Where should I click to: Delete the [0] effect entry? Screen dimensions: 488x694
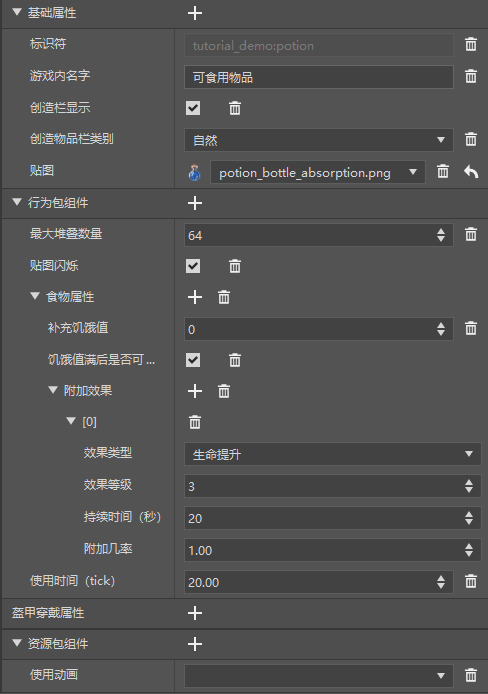coord(195,422)
